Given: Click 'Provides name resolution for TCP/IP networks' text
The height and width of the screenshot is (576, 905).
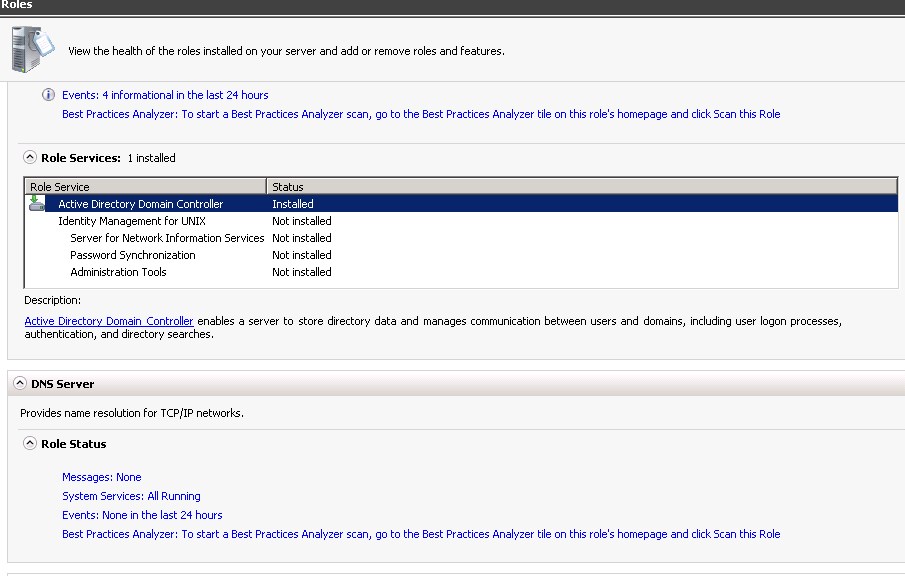Looking at the screenshot, I should point(132,413).
